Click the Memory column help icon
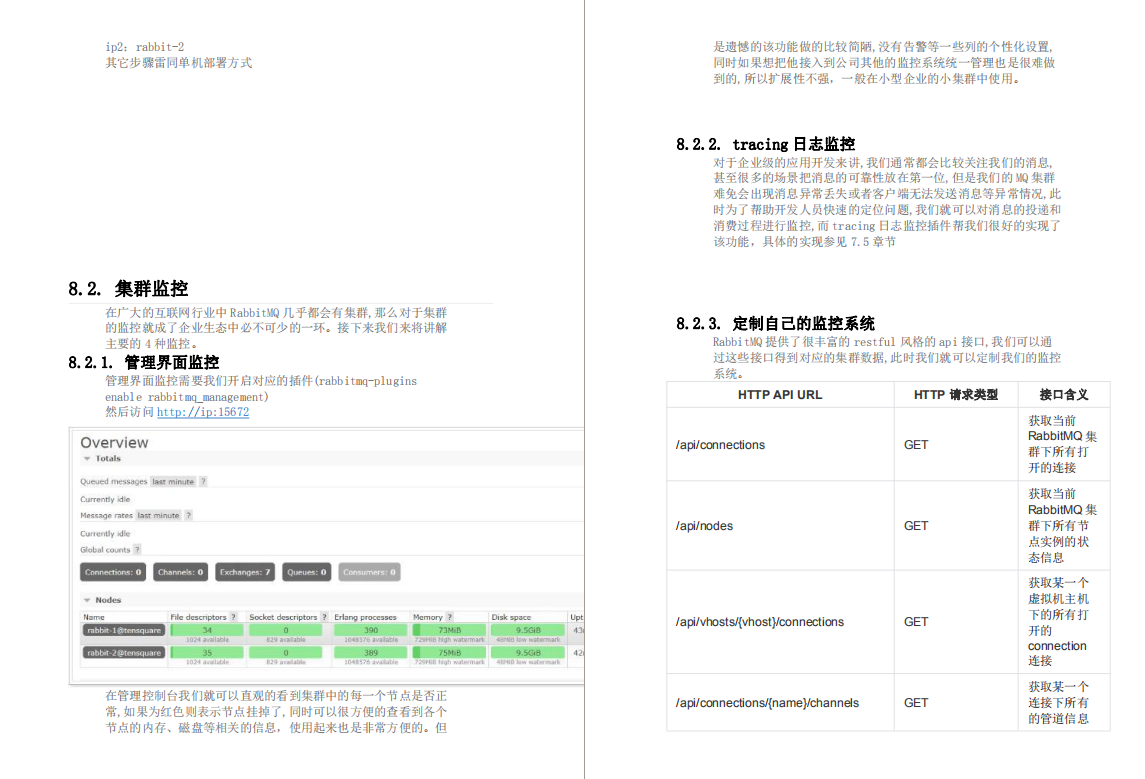 pos(449,617)
